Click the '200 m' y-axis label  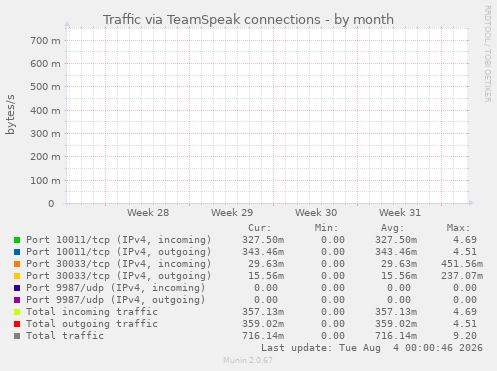tap(46, 157)
